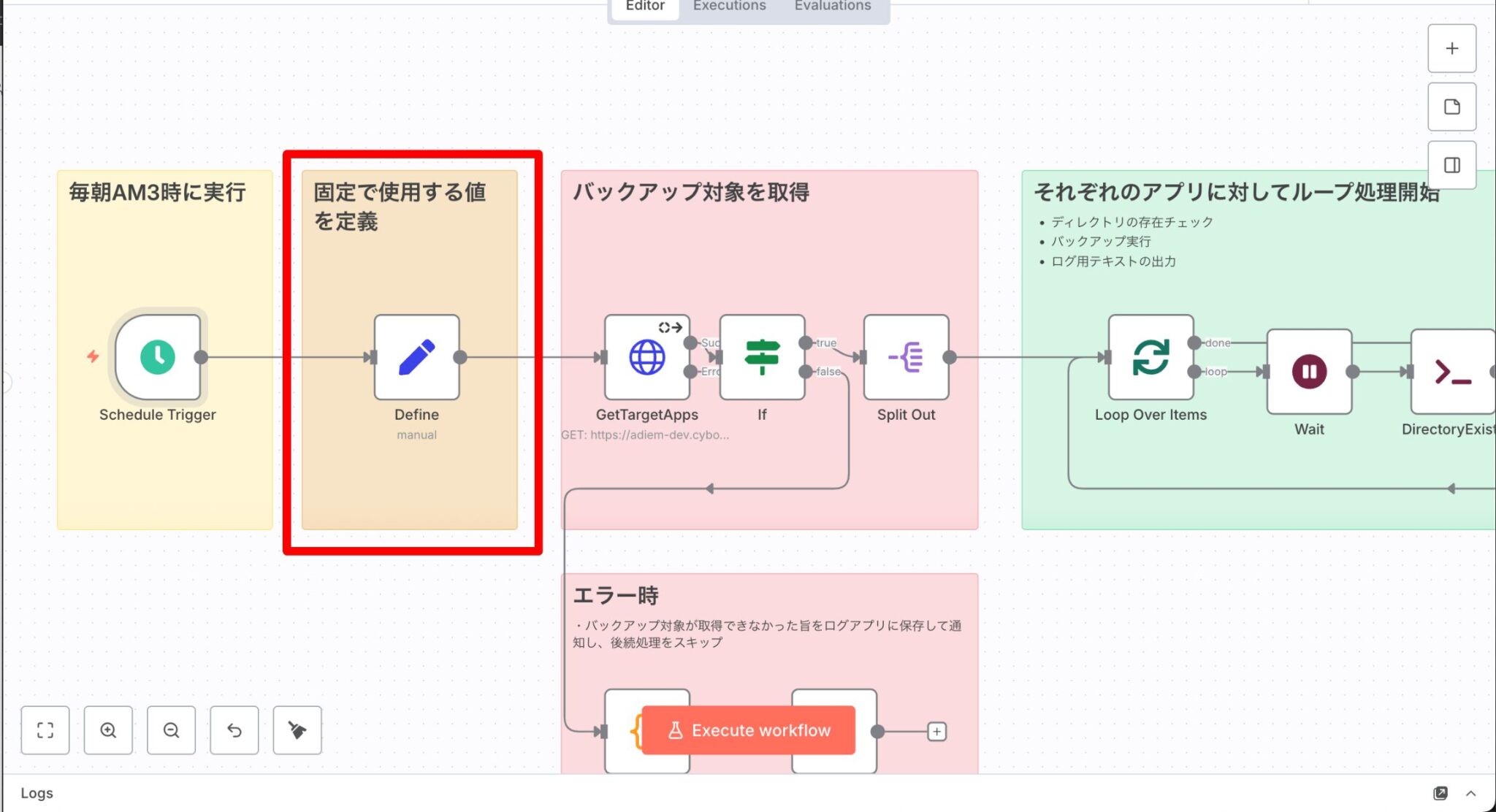
Task: Add a node with plus button
Action: (1451, 48)
